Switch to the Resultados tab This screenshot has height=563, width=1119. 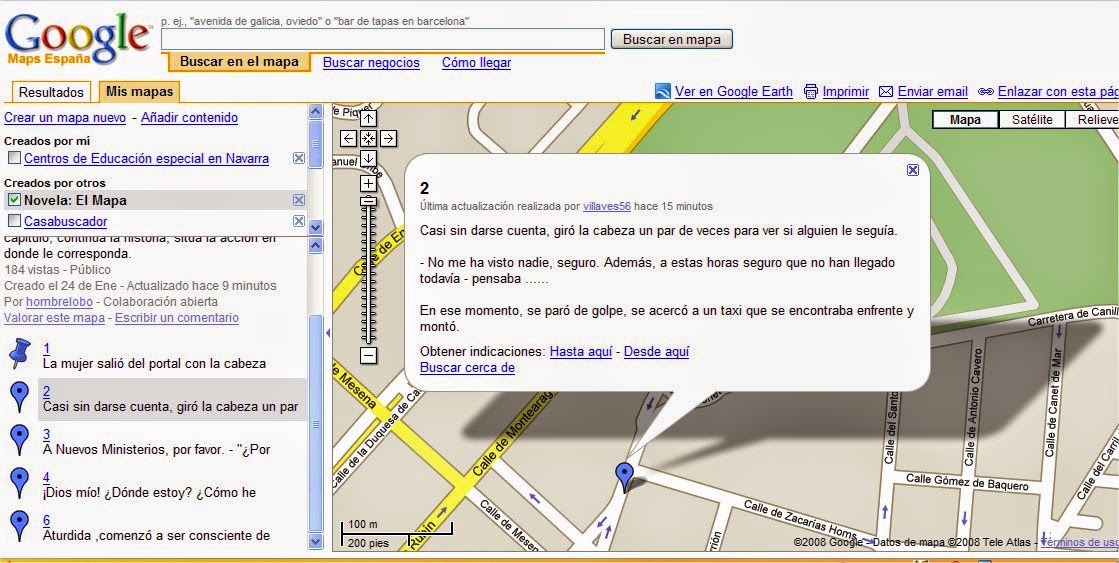tap(51, 92)
